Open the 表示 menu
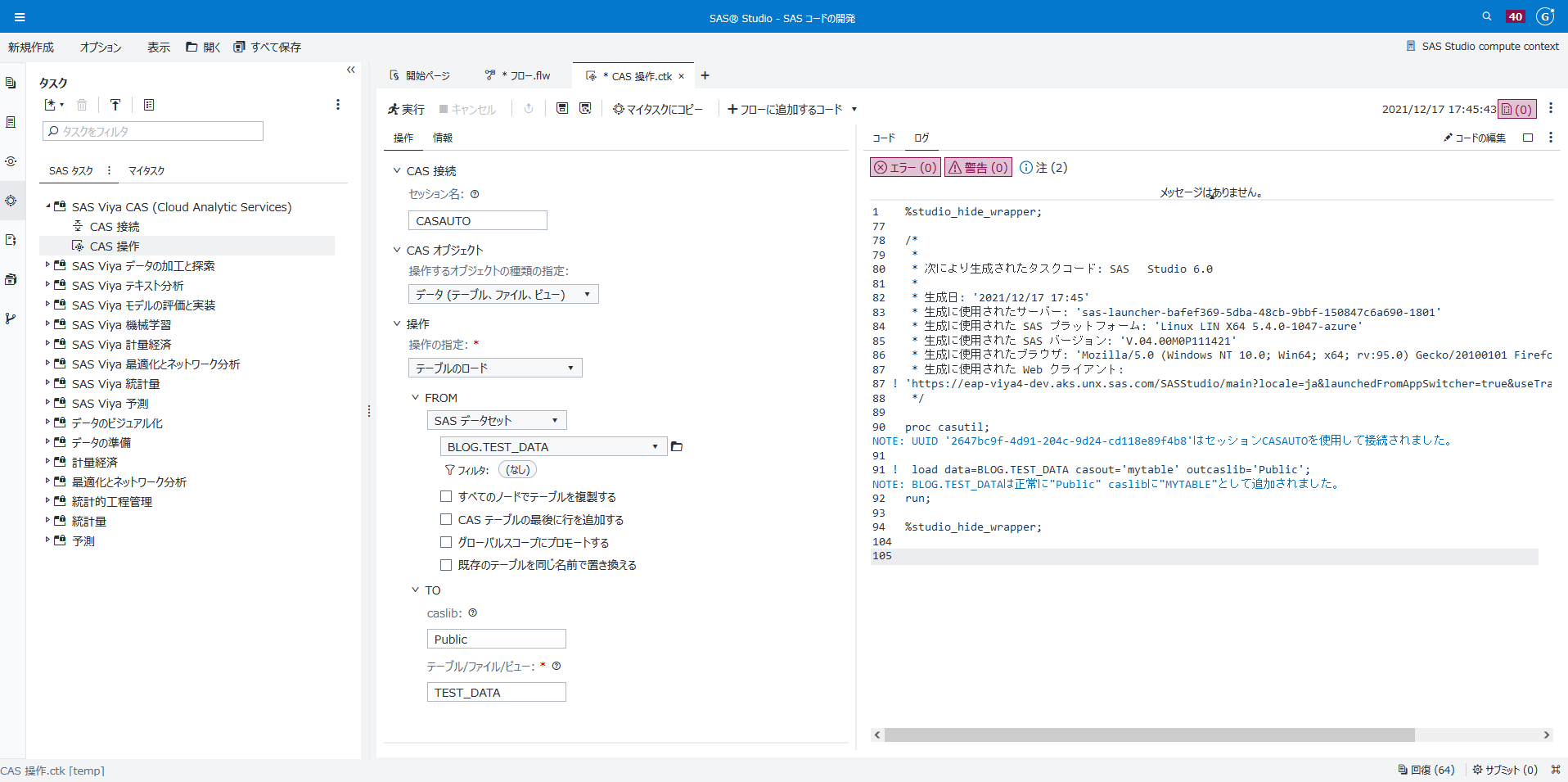This screenshot has height=782, width=1568. tap(159, 47)
